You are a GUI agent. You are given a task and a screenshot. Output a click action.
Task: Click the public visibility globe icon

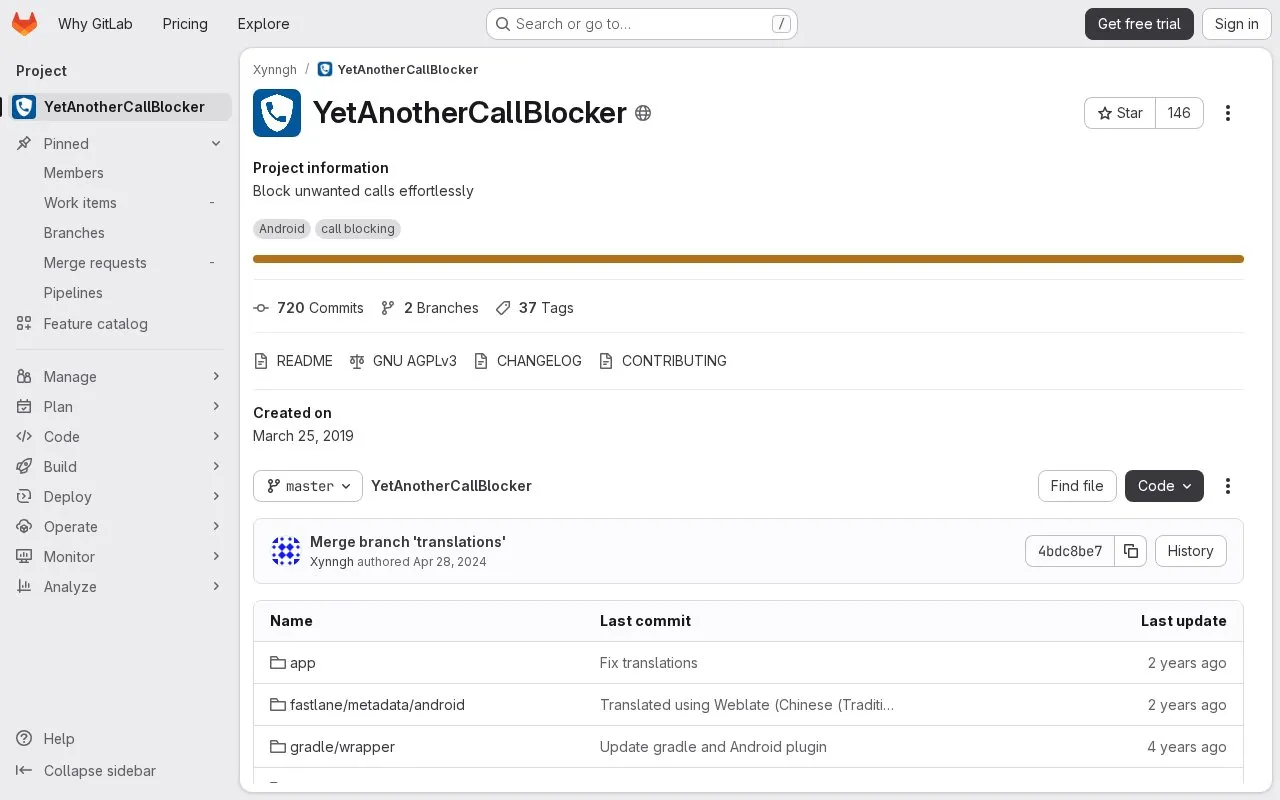[643, 113]
